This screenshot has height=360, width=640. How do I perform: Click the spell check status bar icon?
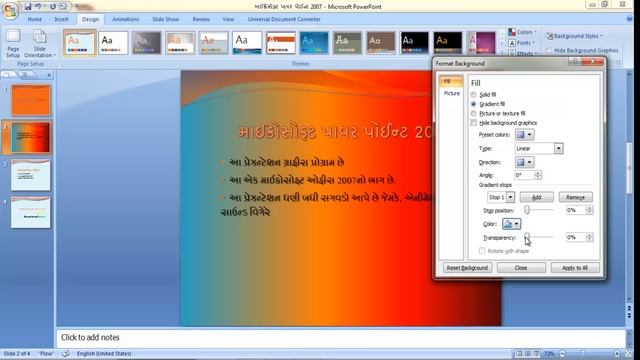click(66, 353)
